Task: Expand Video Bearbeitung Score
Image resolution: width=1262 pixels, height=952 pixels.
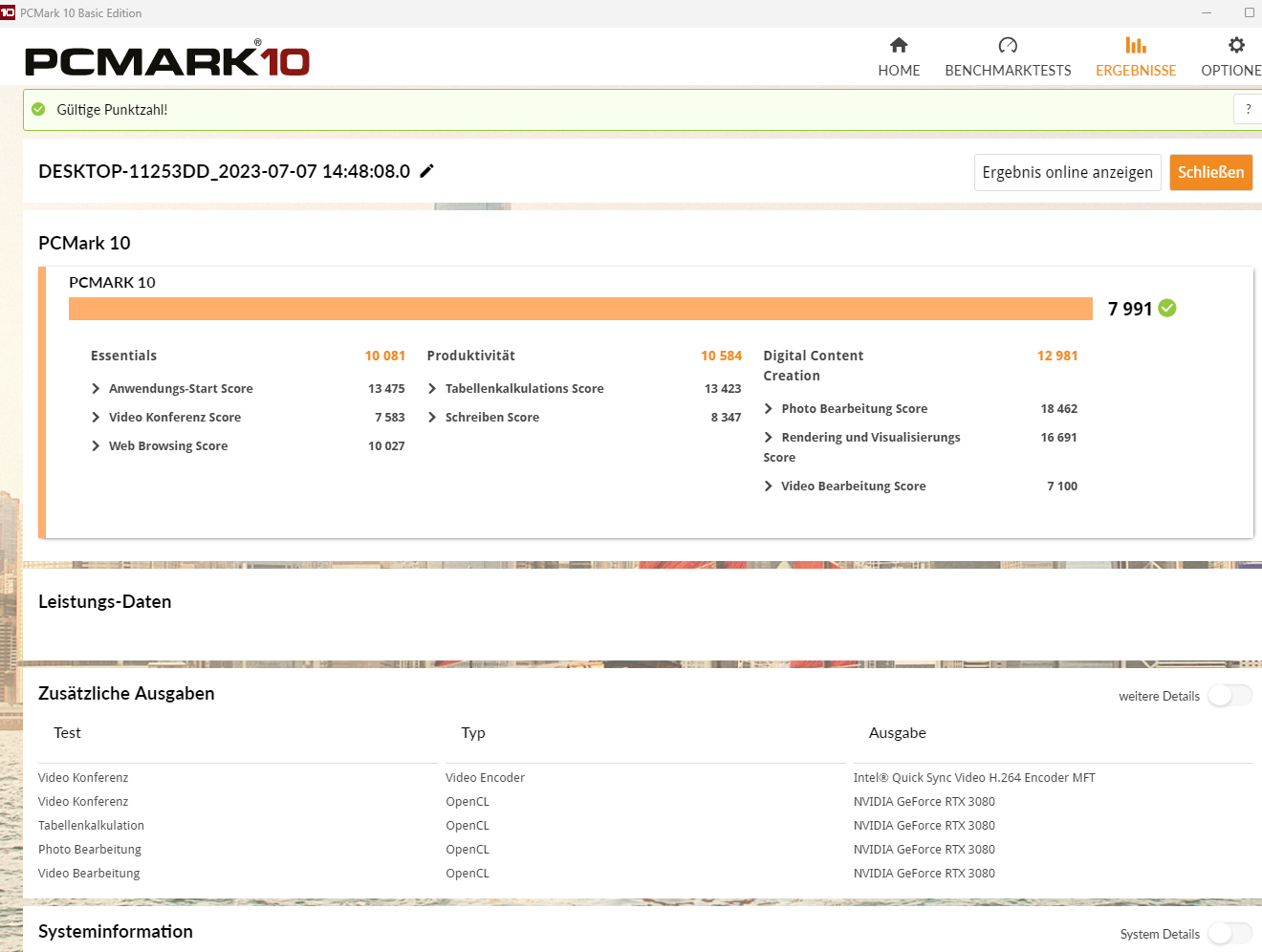Action: pos(769,486)
